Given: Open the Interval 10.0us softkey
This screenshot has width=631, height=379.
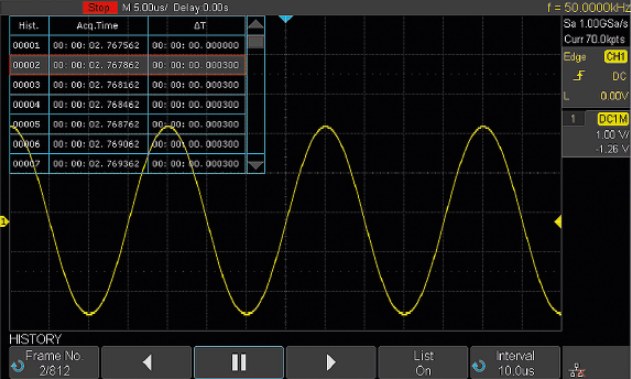Looking at the screenshot, I should (515, 363).
